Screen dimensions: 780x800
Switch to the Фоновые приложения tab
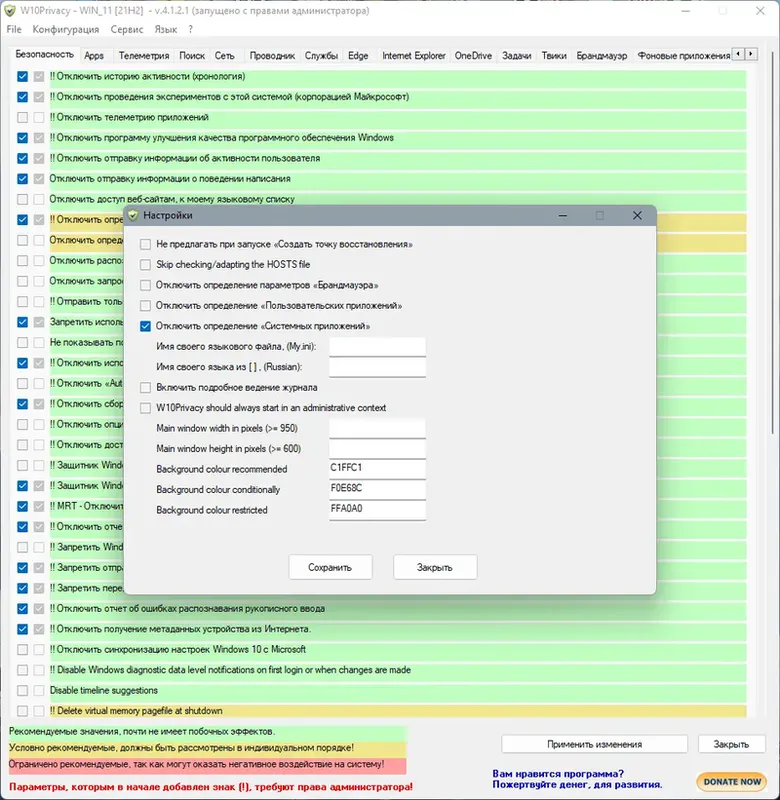coord(684,56)
